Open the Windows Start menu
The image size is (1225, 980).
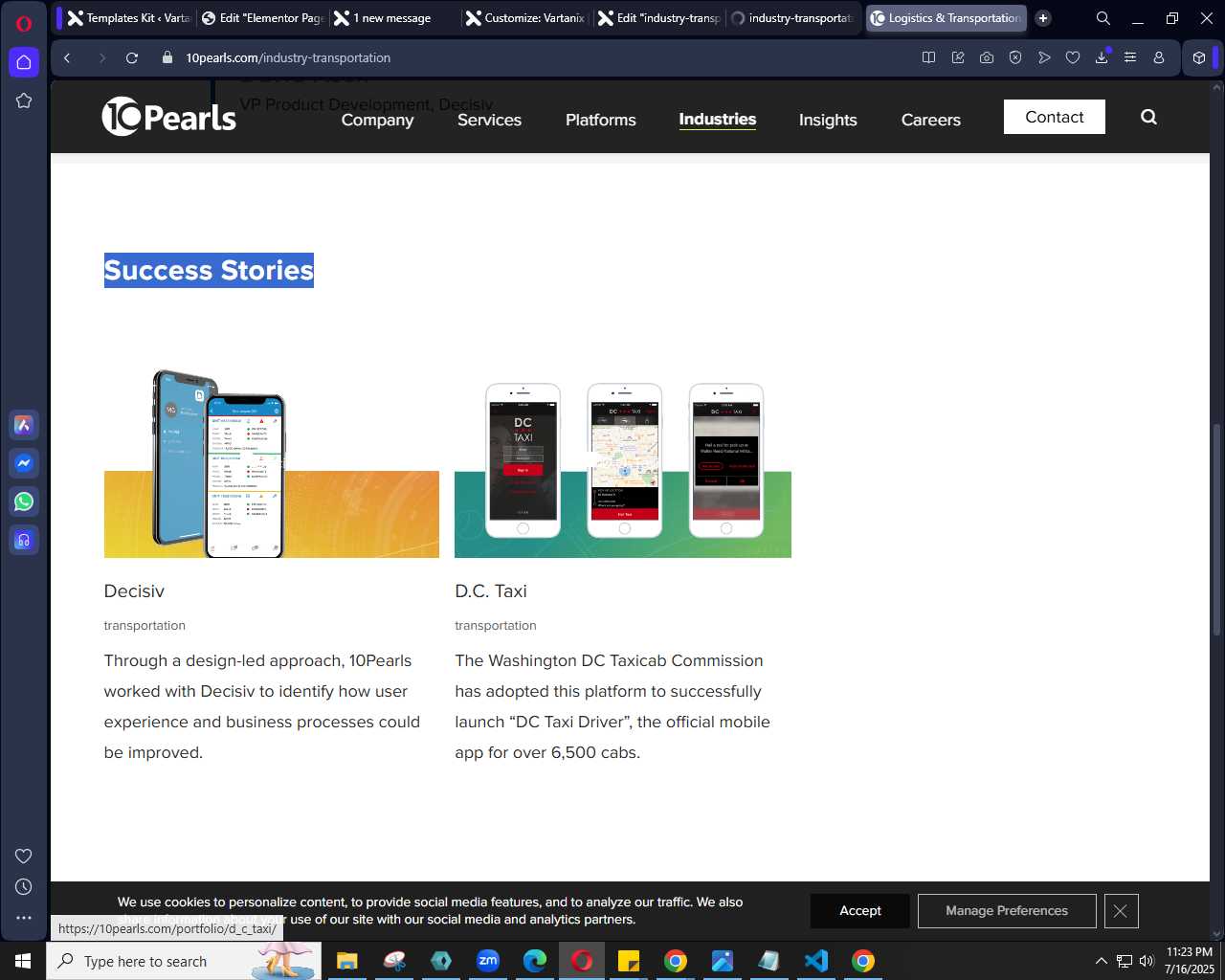tap(23, 961)
